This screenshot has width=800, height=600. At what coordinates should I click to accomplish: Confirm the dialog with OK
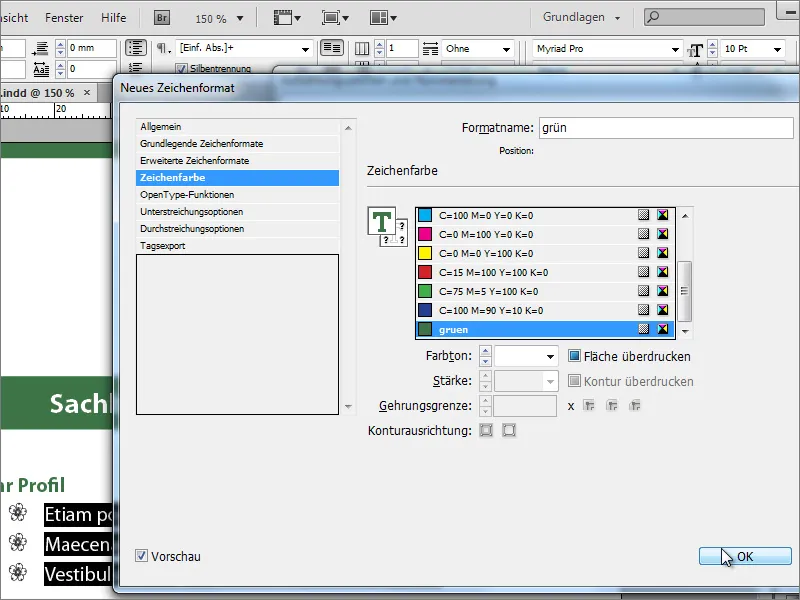click(x=744, y=554)
